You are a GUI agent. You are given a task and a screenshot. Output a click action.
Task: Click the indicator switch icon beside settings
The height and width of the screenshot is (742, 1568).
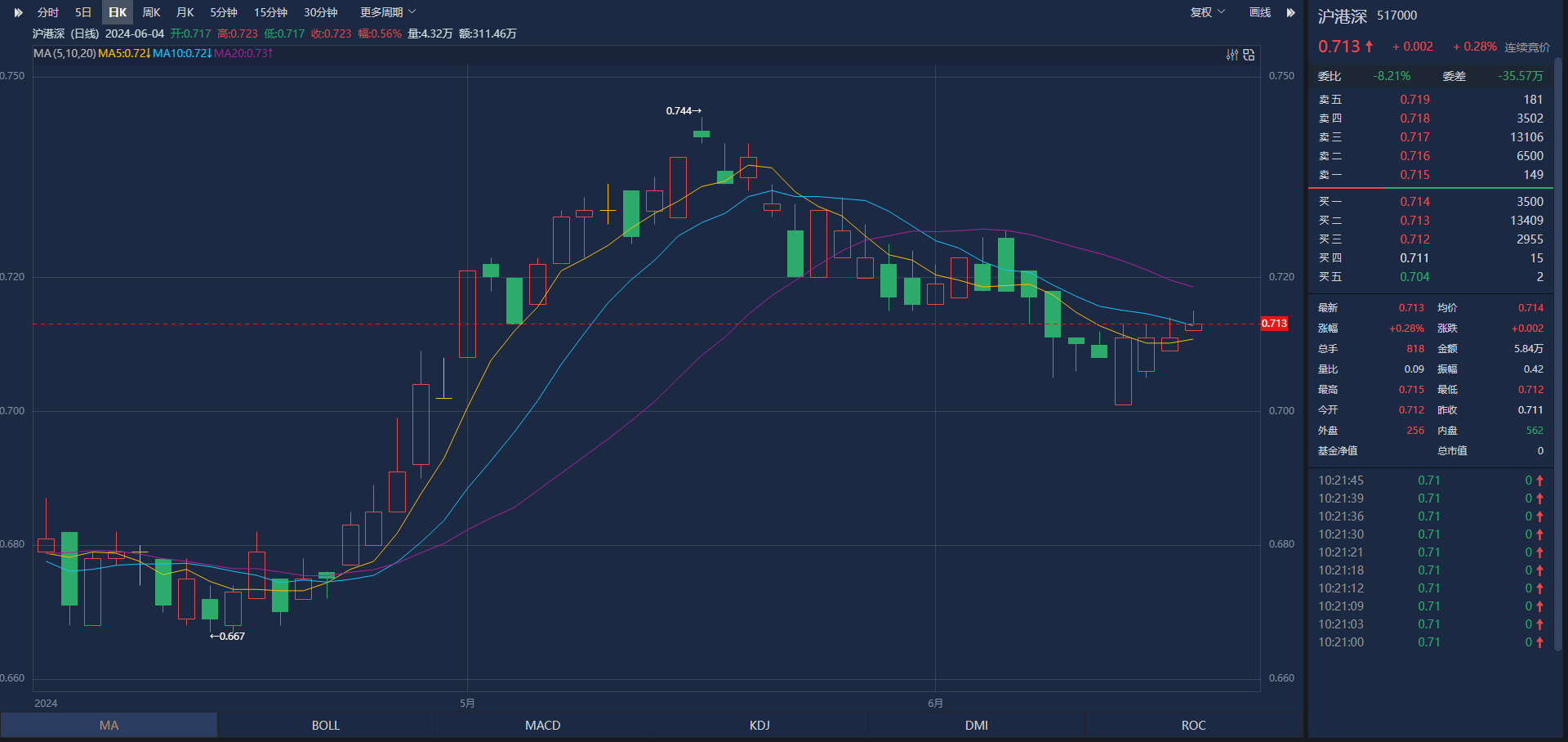click(x=1249, y=55)
